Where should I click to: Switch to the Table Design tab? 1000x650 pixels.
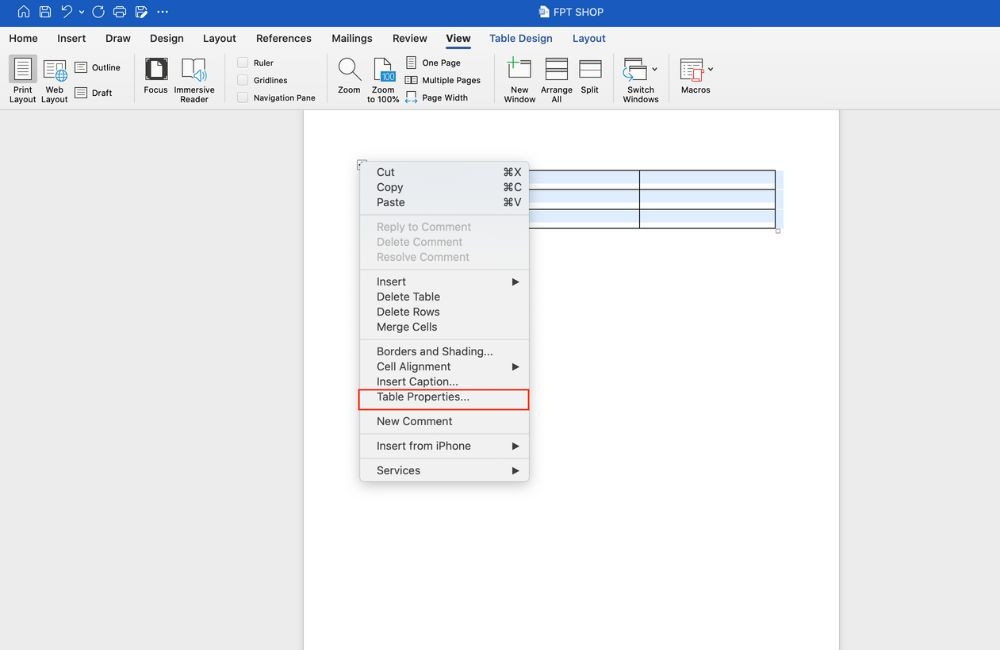[520, 39]
